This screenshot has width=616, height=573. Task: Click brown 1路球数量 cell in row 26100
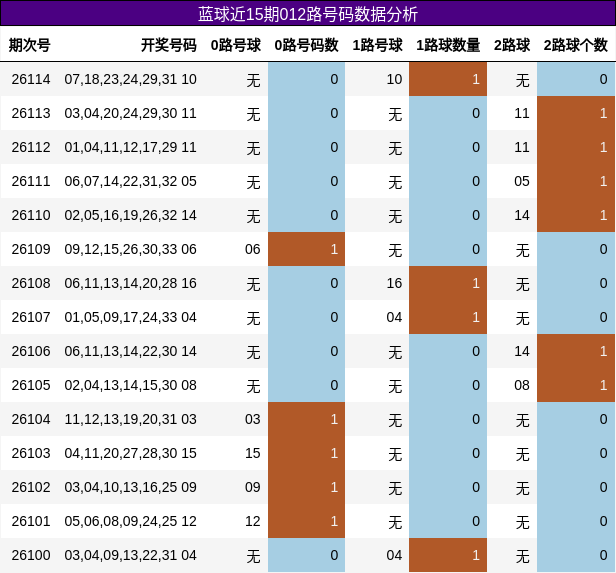point(448,555)
